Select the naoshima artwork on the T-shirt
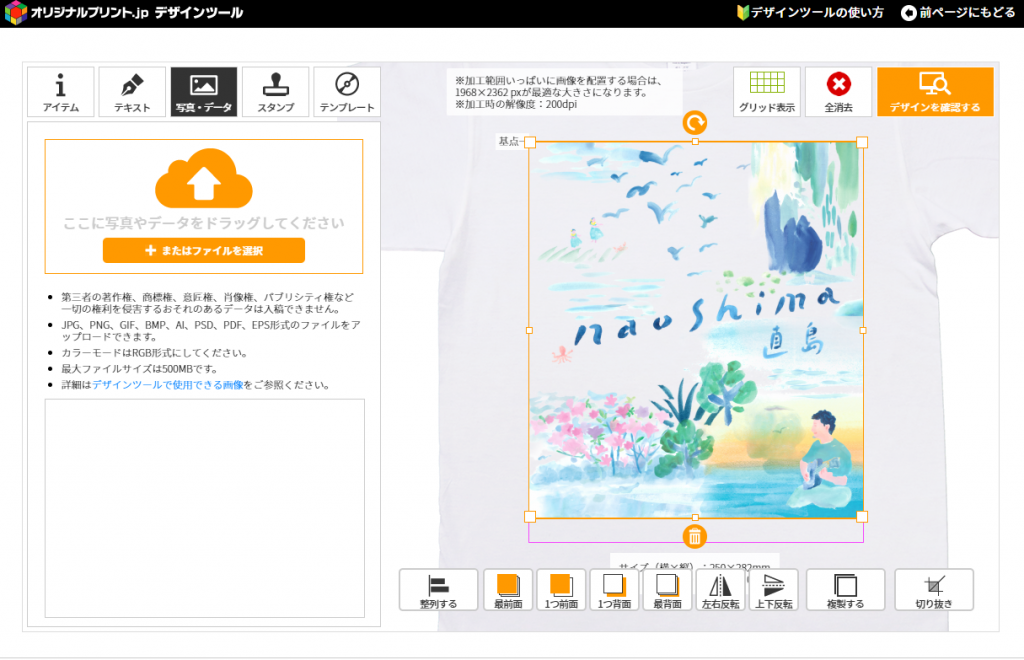Image resolution: width=1024 pixels, height=660 pixels. coord(696,330)
